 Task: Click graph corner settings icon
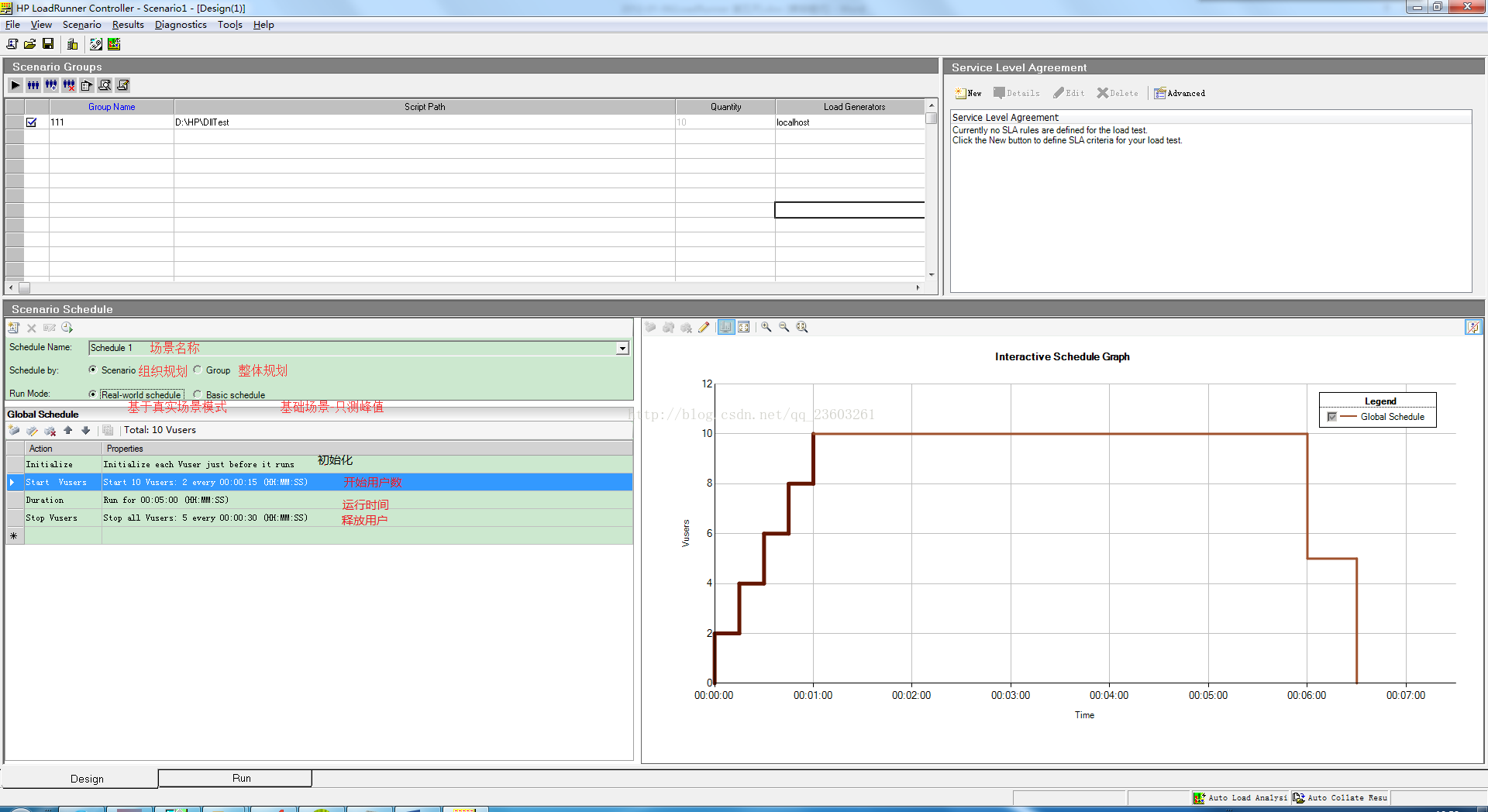1473,327
